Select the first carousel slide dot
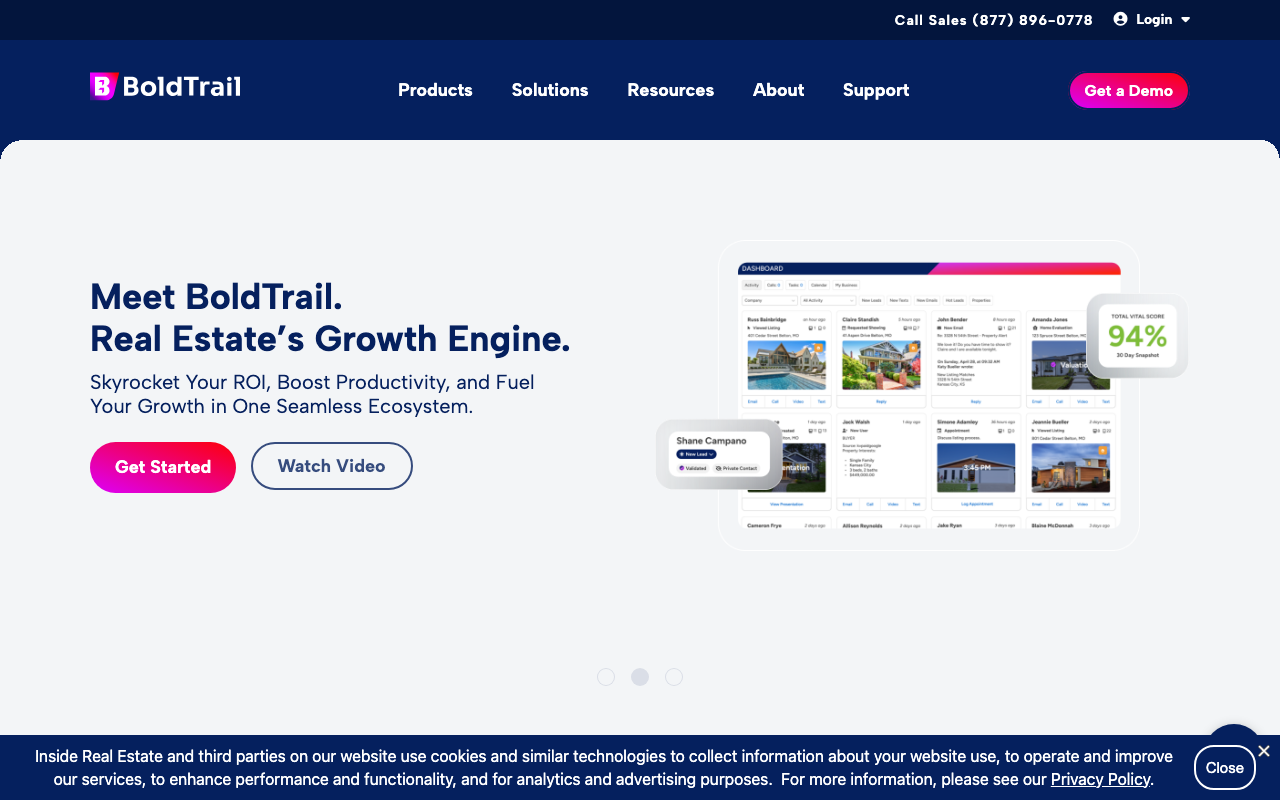1280x800 pixels. pos(606,677)
